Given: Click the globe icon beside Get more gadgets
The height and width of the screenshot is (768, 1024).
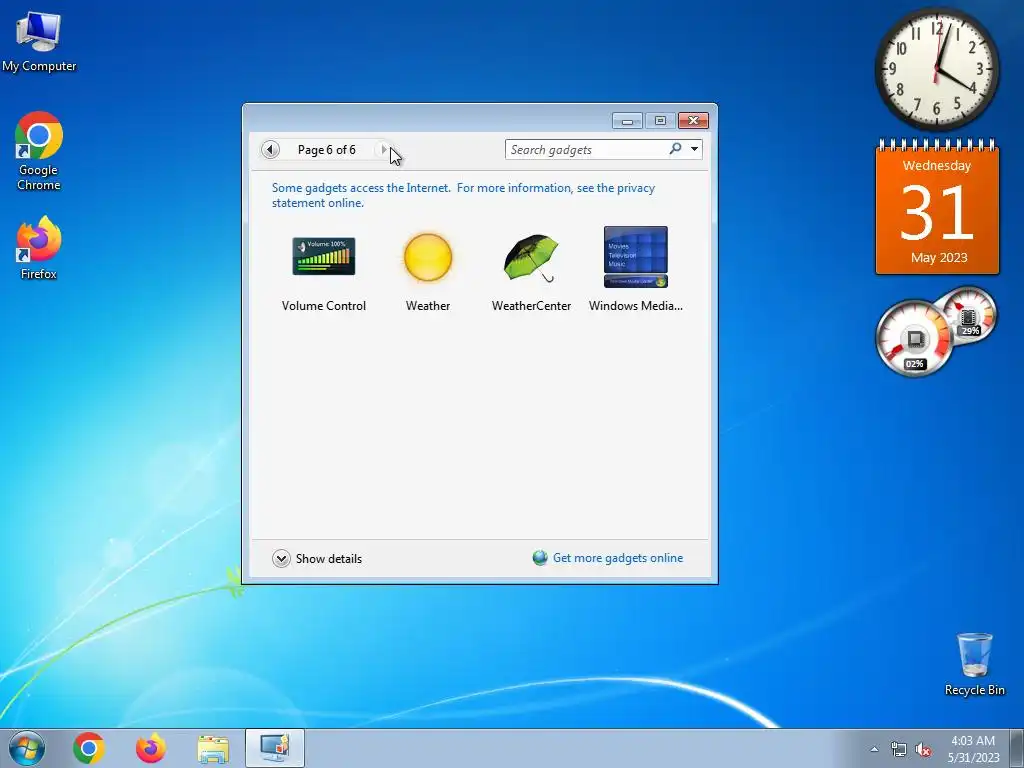Looking at the screenshot, I should pos(540,558).
